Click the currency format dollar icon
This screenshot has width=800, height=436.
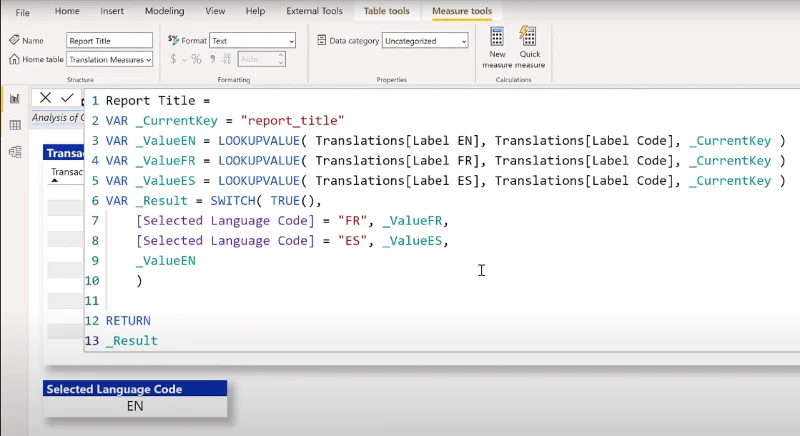click(x=173, y=59)
